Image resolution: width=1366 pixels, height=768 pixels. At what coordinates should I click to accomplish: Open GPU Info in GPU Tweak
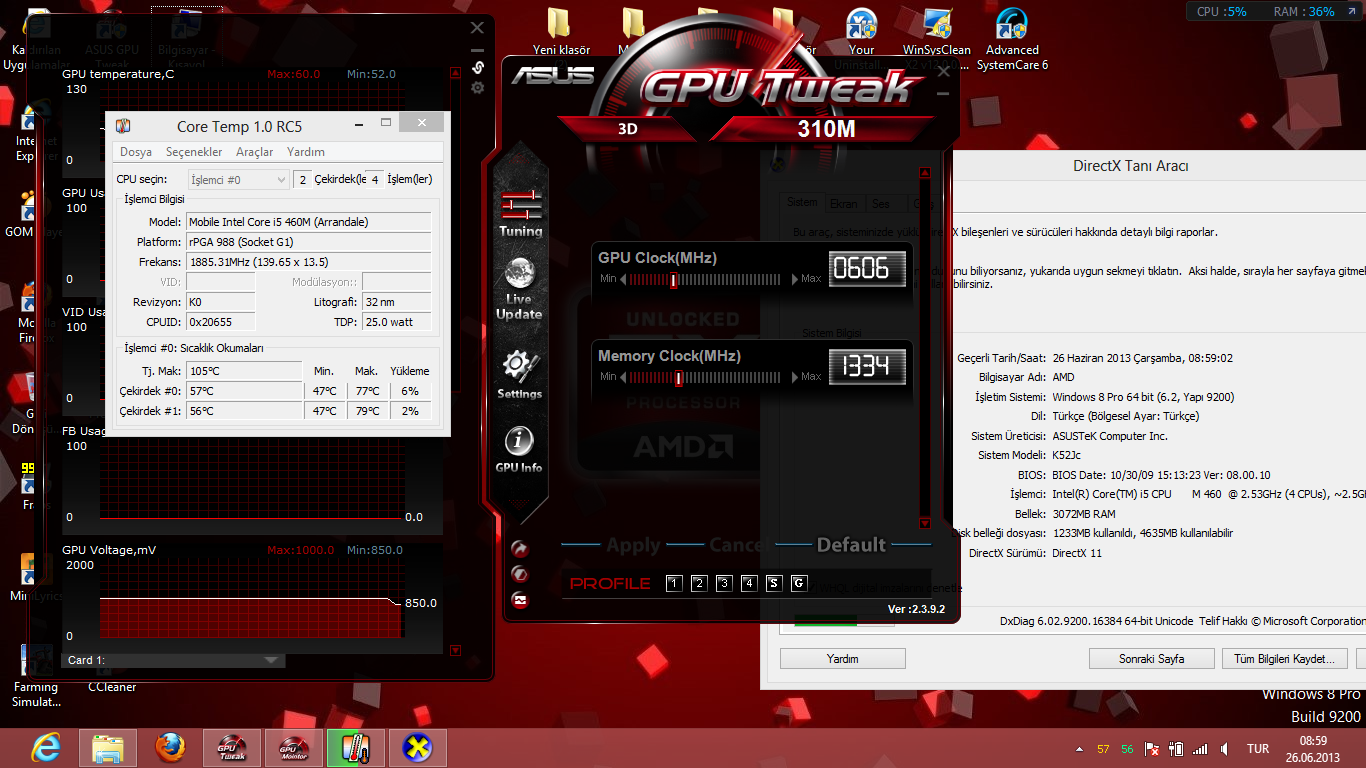[x=519, y=449]
